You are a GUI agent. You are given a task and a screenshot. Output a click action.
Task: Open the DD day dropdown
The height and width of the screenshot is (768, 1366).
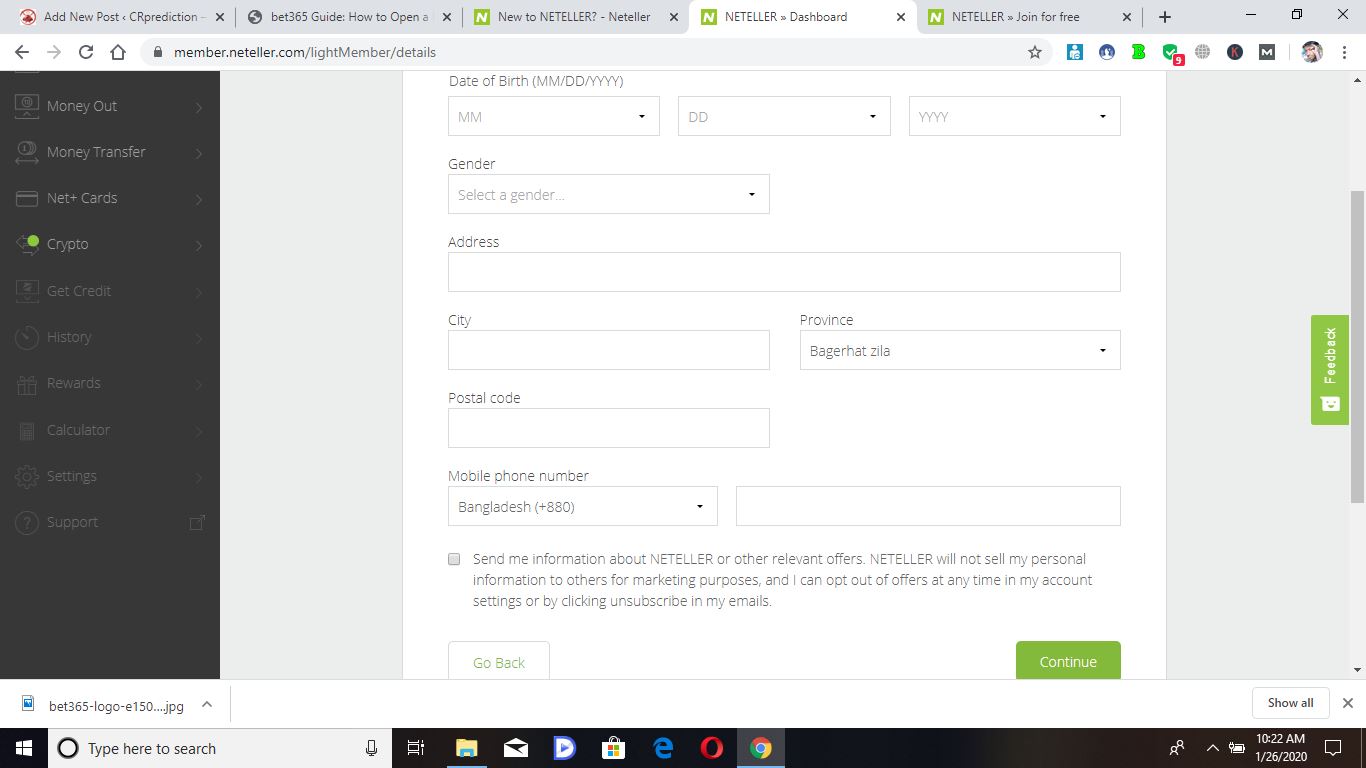click(784, 116)
